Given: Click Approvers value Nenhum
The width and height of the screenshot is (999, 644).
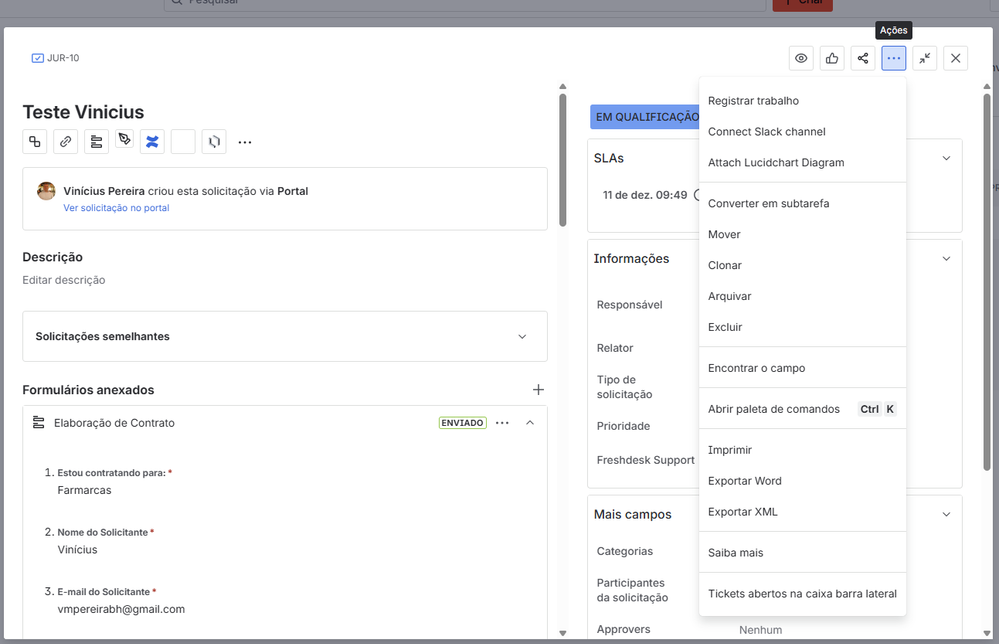Looking at the screenshot, I should pyautogui.click(x=761, y=630).
